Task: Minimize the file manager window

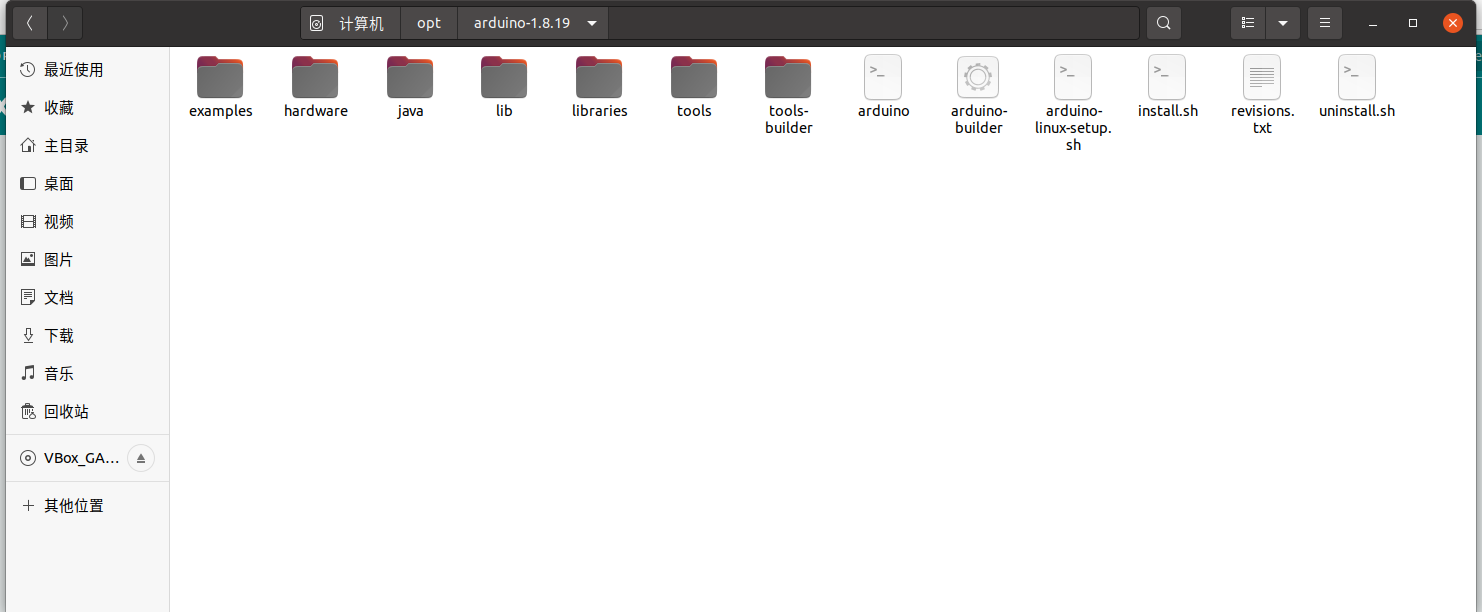Action: 1374,23
